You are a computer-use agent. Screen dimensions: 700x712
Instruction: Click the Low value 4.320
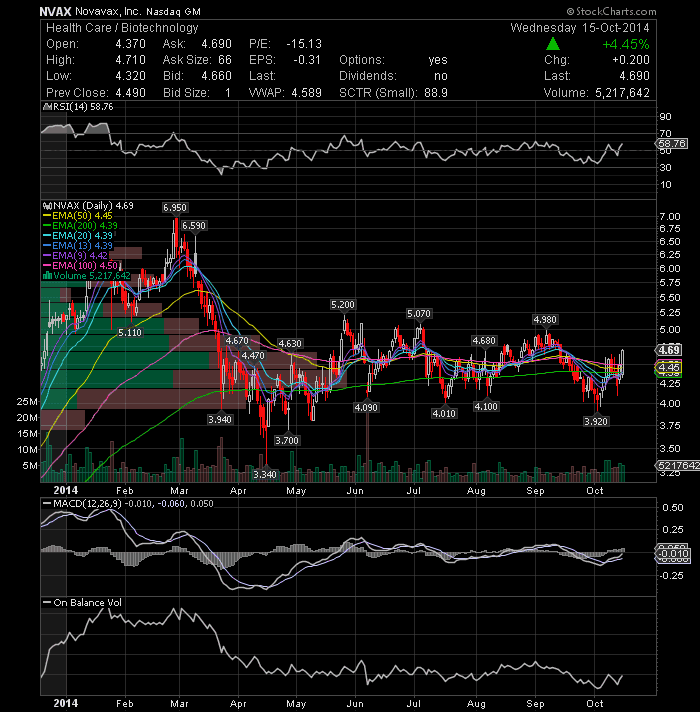point(130,76)
